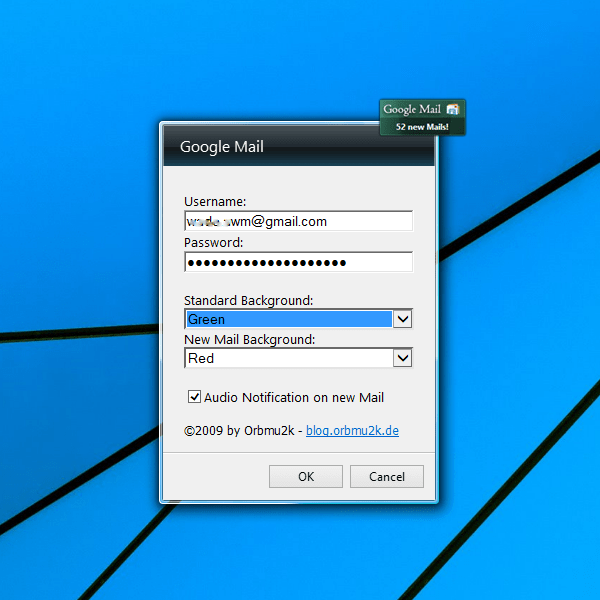Click the Username input field
This screenshot has height=600, width=600.
(x=298, y=221)
